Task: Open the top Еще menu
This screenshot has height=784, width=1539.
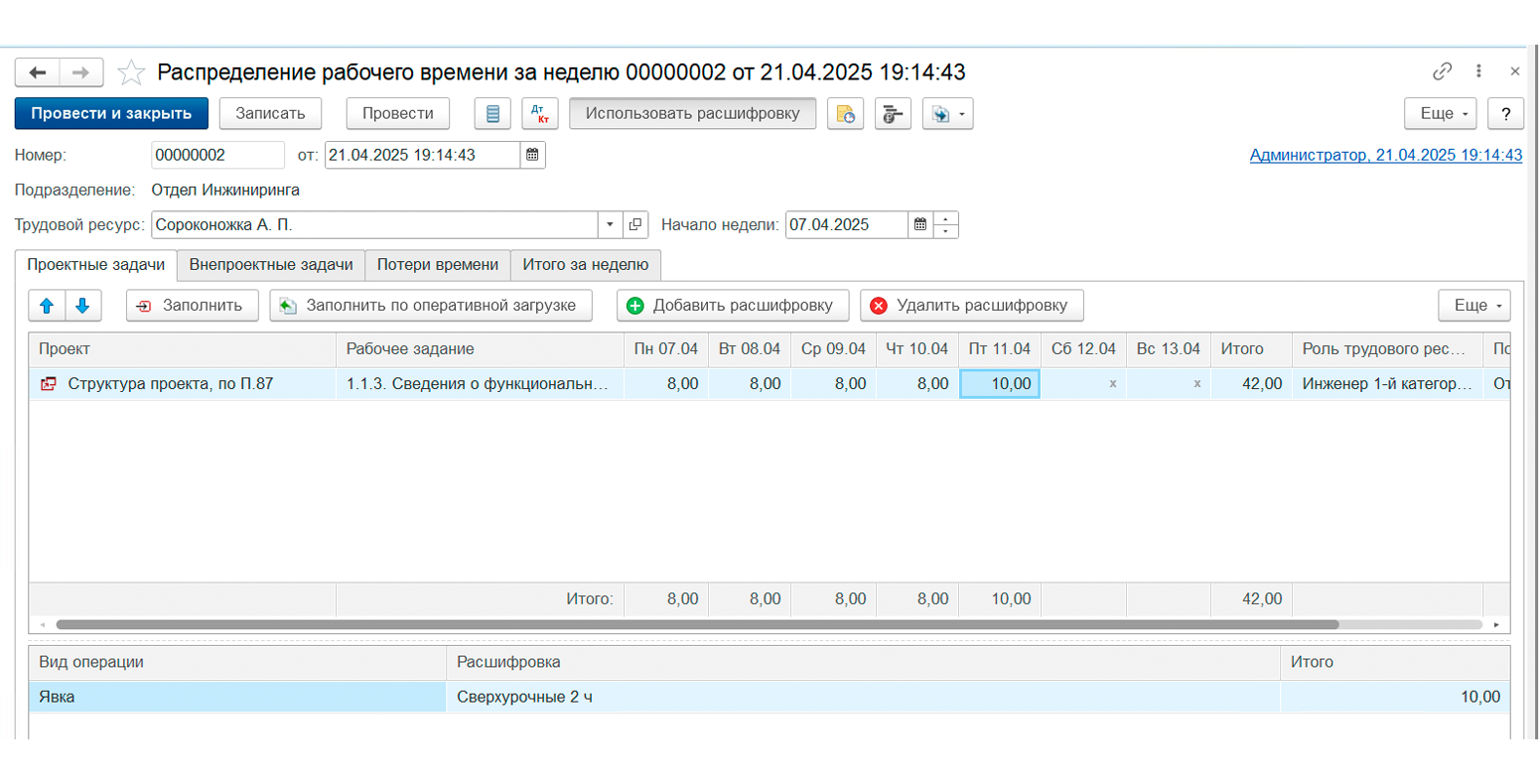Action: coord(1441,113)
